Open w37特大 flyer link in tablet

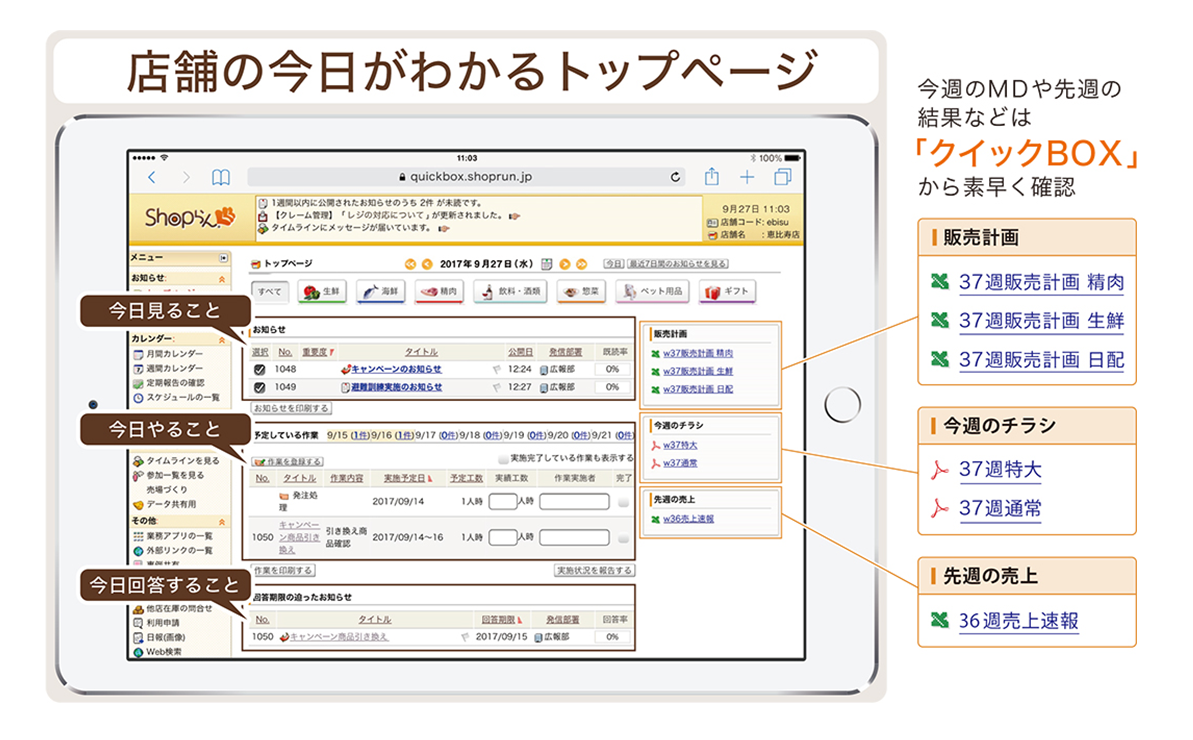[x=679, y=446]
